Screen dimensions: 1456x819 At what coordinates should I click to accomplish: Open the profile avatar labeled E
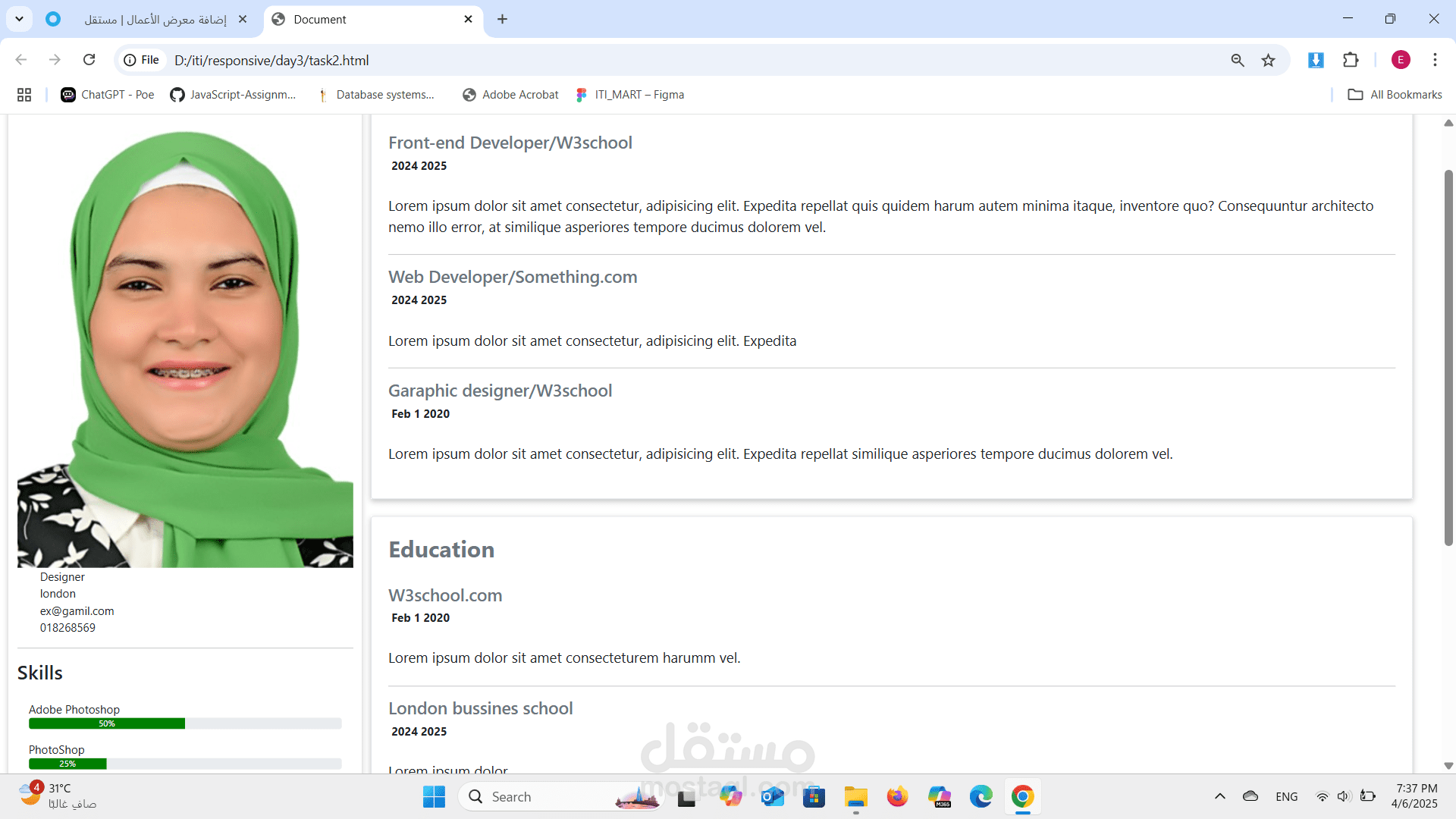[1401, 60]
